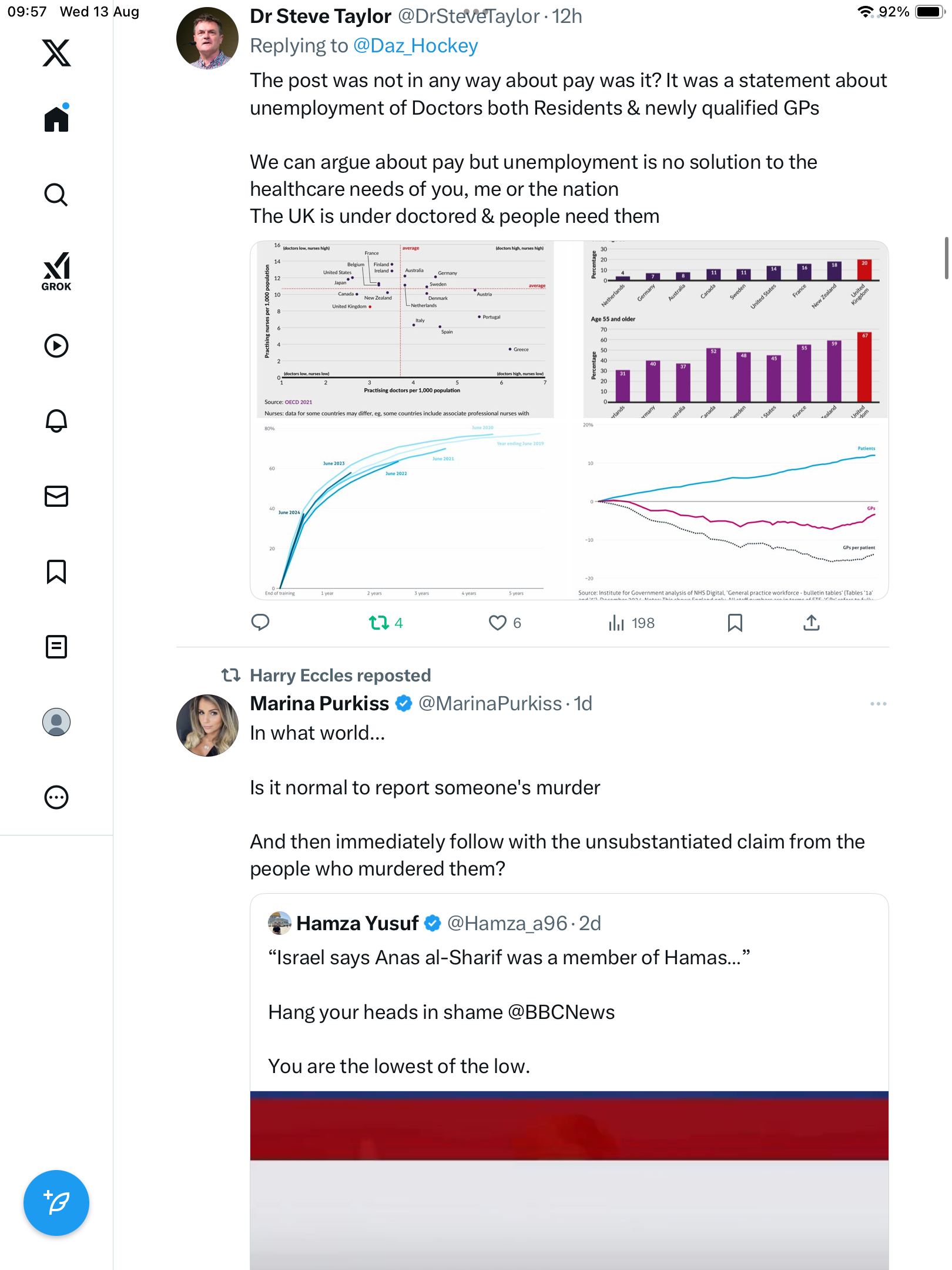This screenshot has height=1270, width=952.
Task: Open more options on Marina Purkiss post
Action: tap(878, 704)
